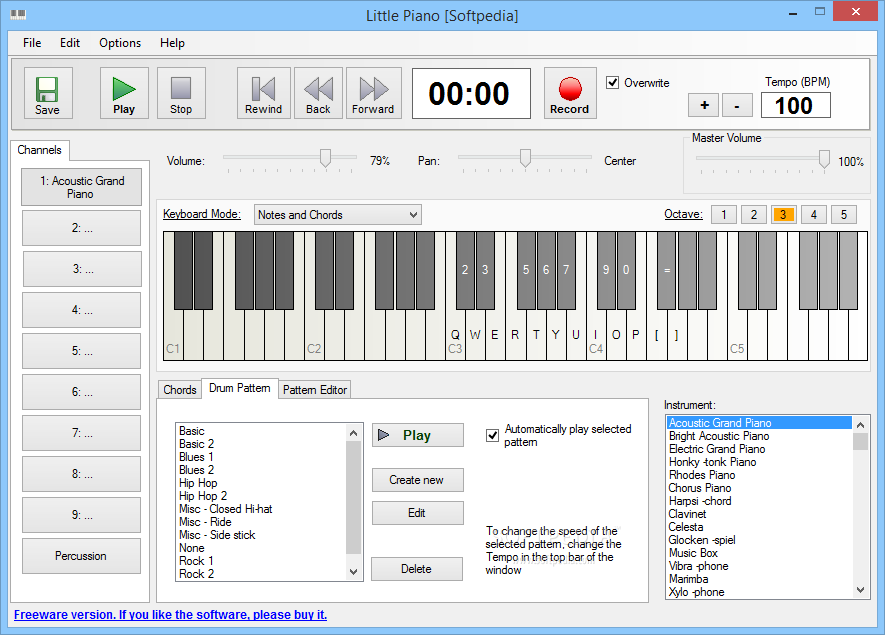The height and width of the screenshot is (635, 885).
Task: Select octave 4
Action: [x=814, y=214]
